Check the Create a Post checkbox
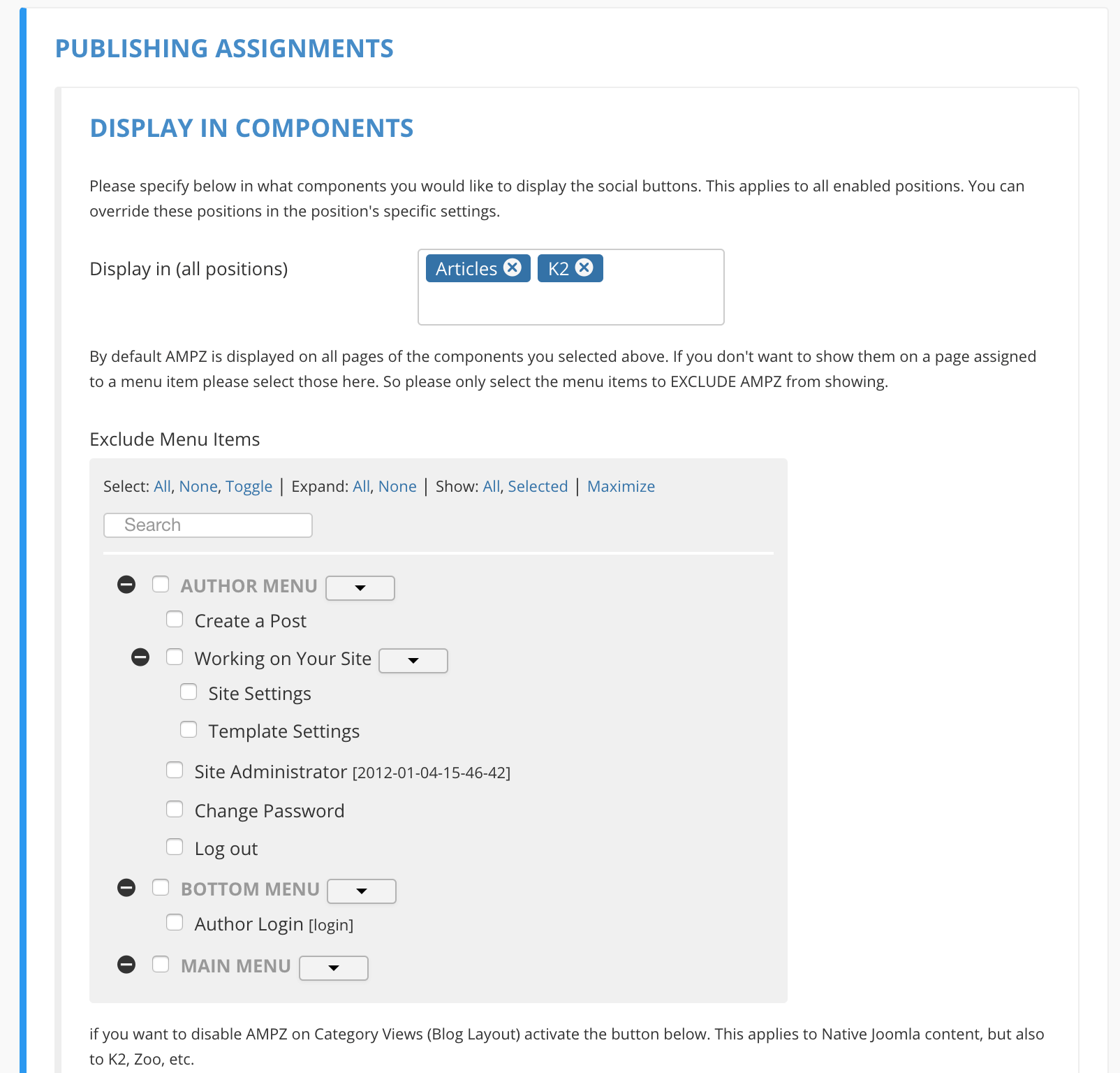This screenshot has height=1073, width=1120. pyautogui.click(x=175, y=620)
